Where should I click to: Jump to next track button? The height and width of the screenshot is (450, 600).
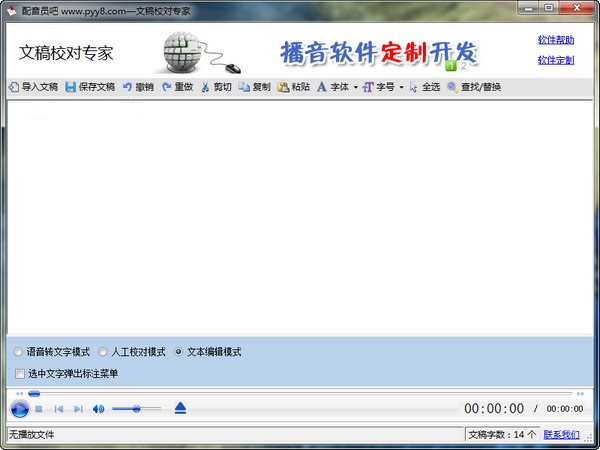pos(78,409)
